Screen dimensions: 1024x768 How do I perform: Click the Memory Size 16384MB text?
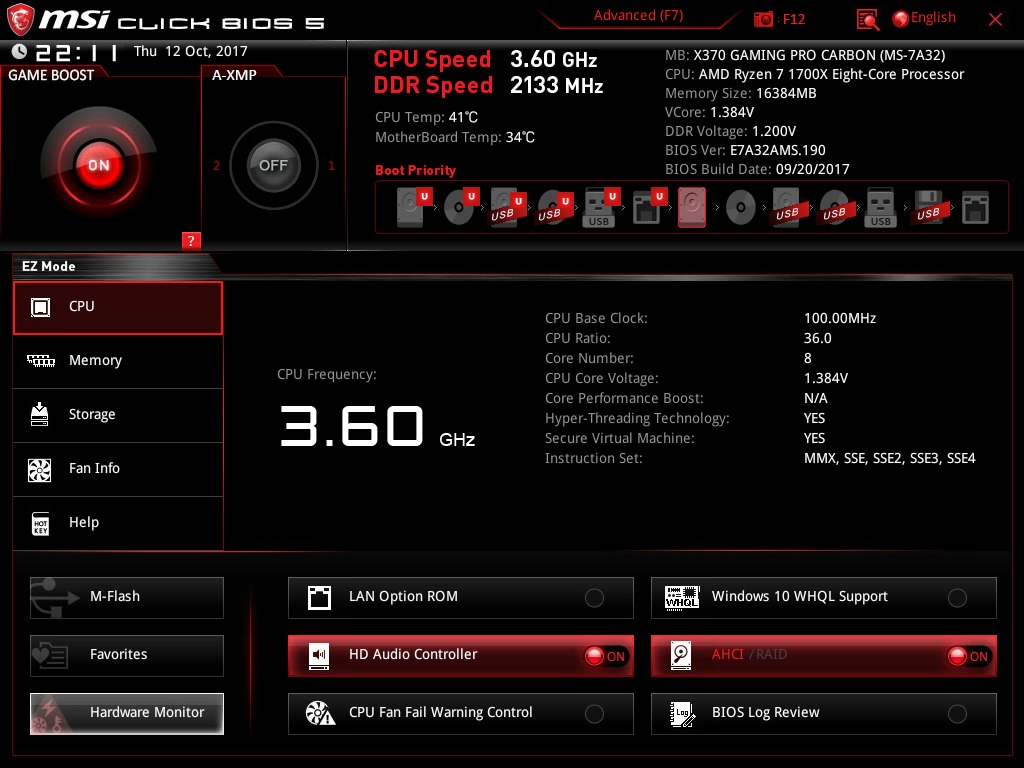coord(741,93)
